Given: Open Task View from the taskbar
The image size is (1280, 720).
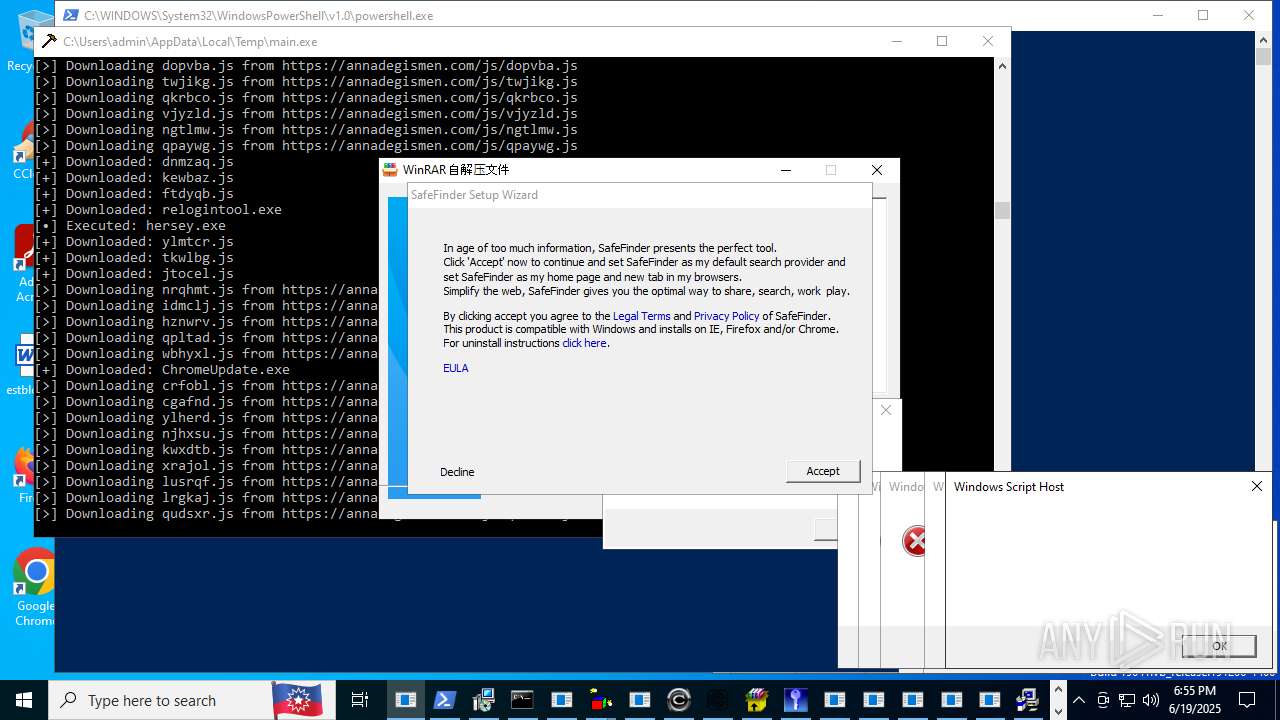Looking at the screenshot, I should click(360, 700).
